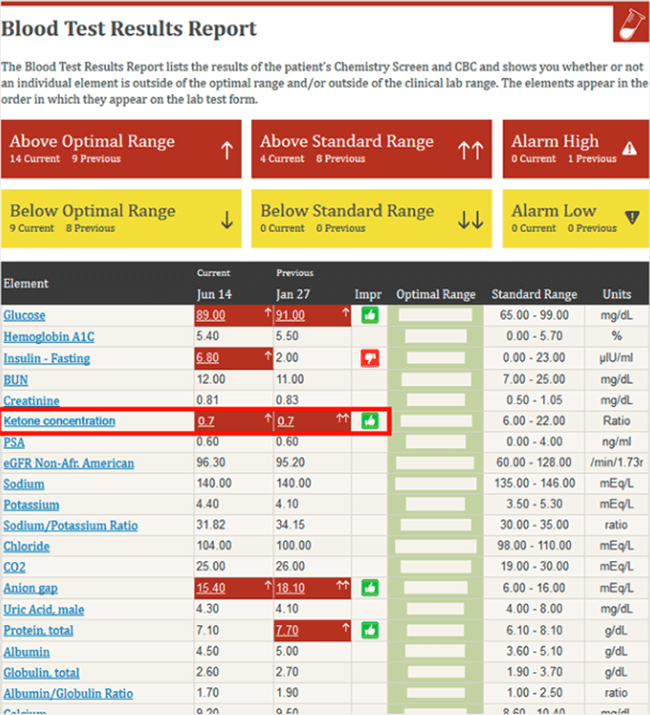Click the Sodium/Potassium Ratio link
The image size is (650, 715).
coord(71,526)
